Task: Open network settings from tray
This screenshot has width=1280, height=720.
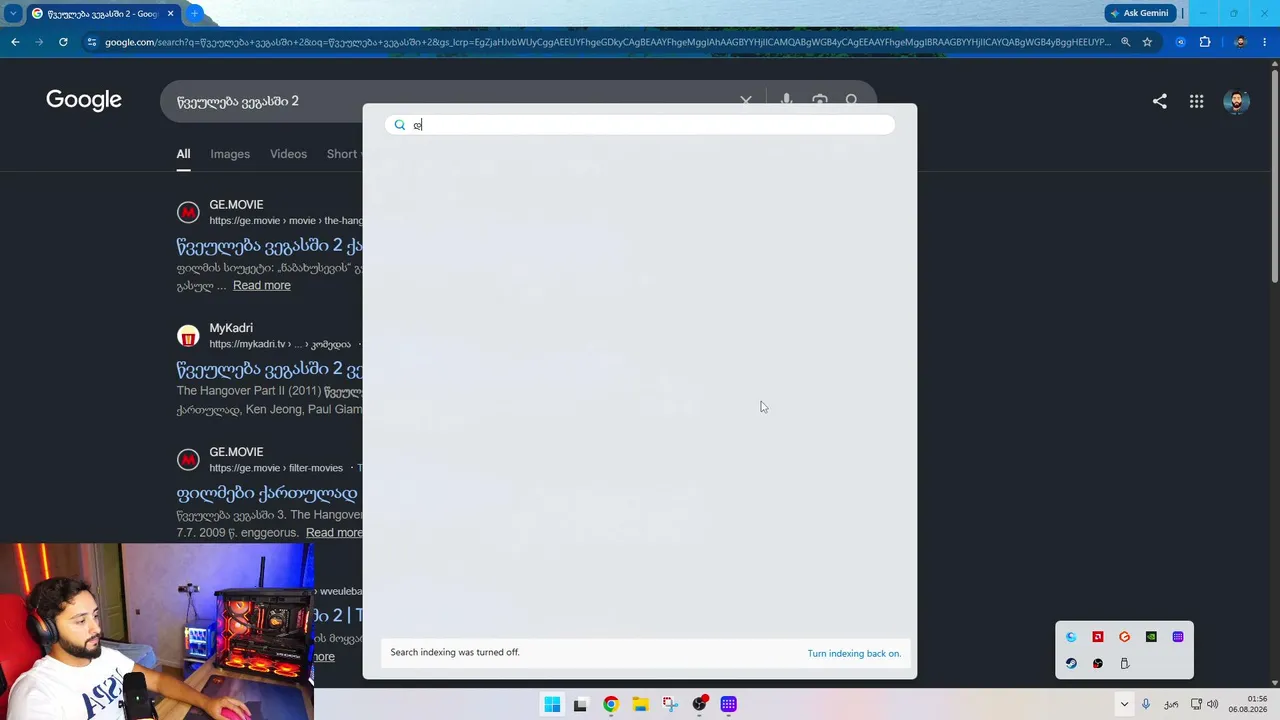Action: pyautogui.click(x=1196, y=704)
